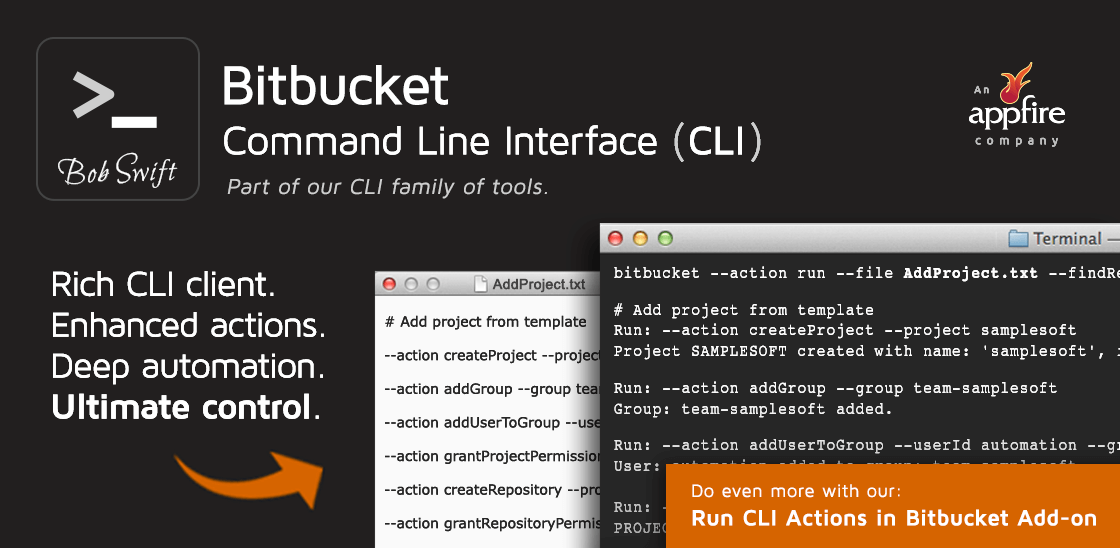Click the Terminal window title
Viewport: 1120px width, 548px height.
coord(1068,239)
